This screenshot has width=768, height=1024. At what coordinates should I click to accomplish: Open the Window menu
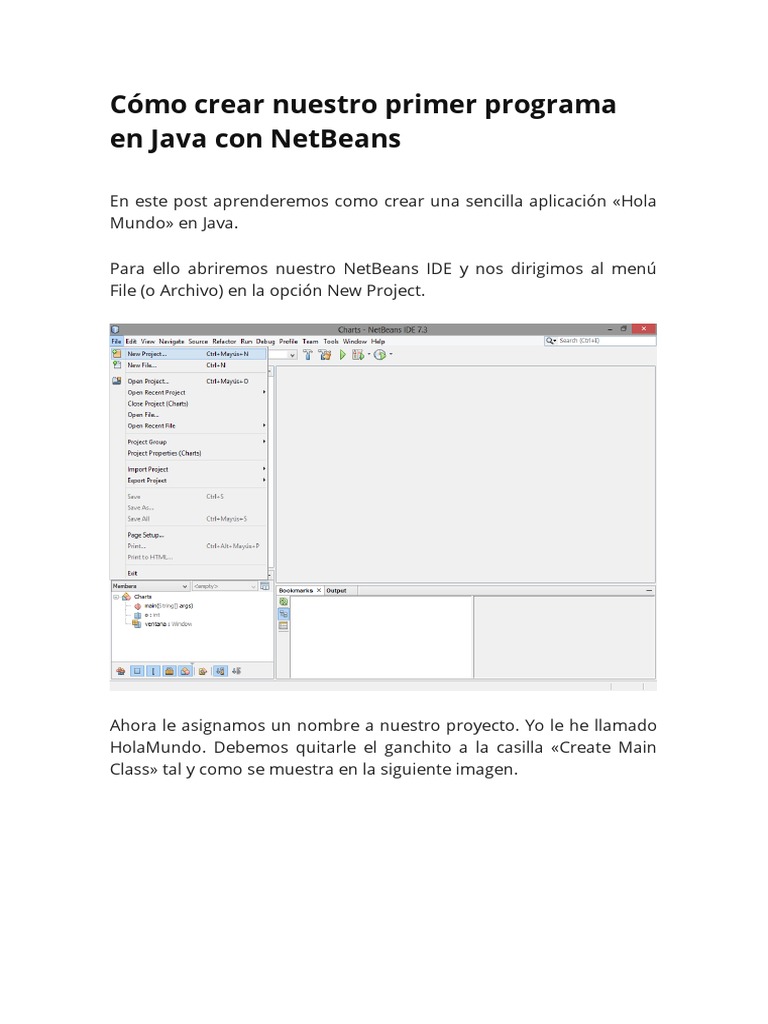[x=355, y=342]
